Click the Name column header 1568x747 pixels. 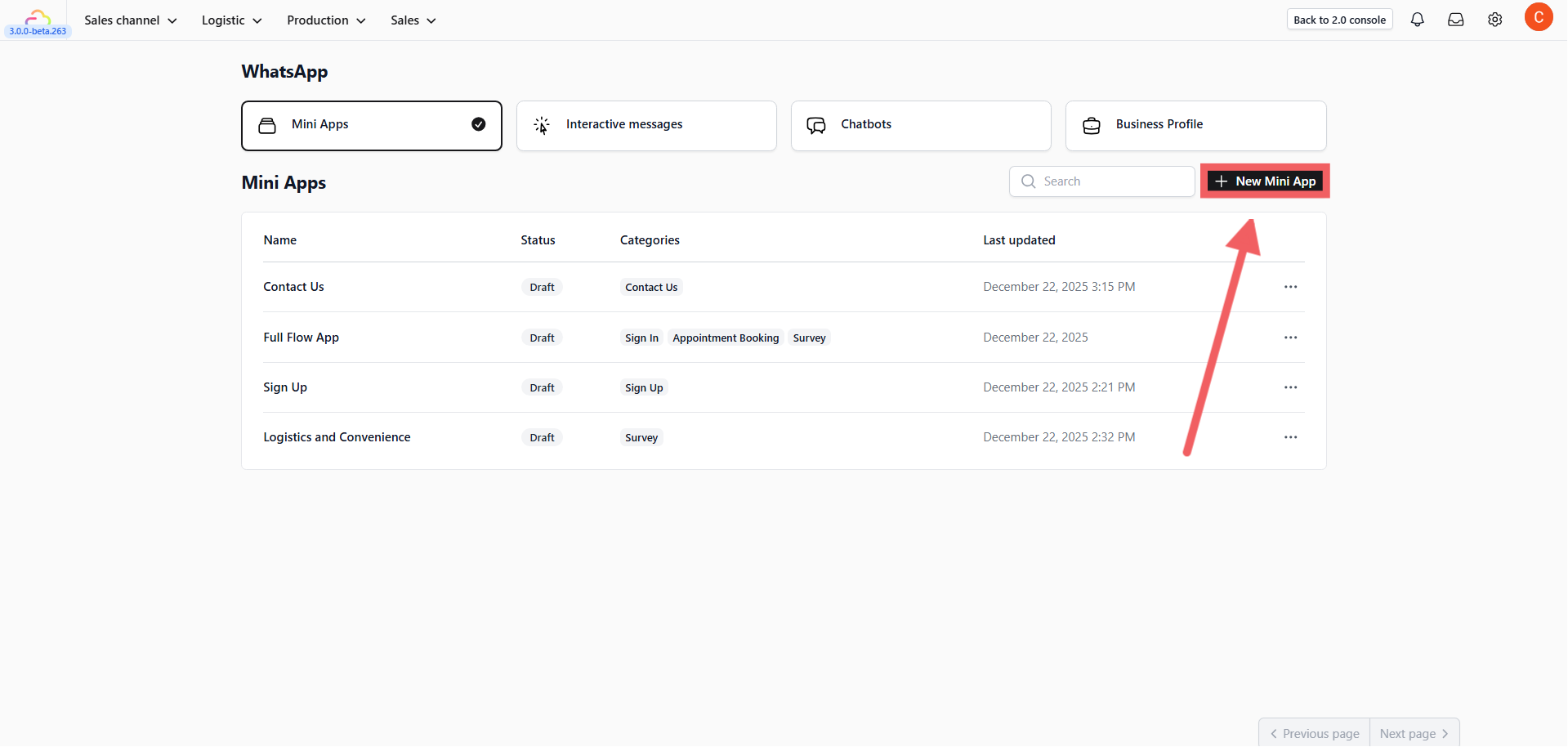279,240
